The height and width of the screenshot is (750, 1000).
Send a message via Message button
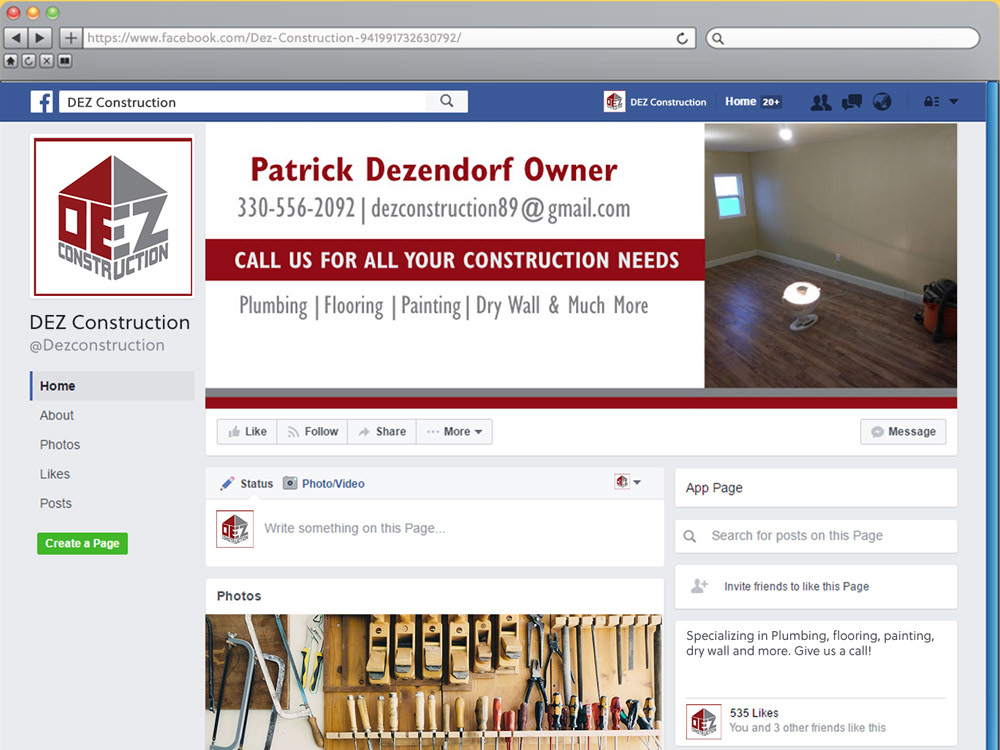(903, 432)
